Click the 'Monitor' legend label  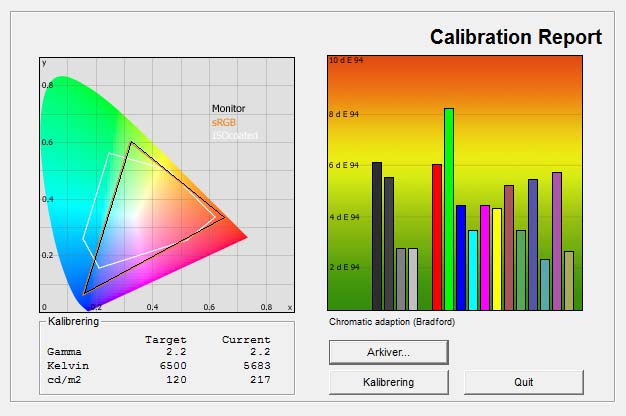pyautogui.click(x=228, y=109)
